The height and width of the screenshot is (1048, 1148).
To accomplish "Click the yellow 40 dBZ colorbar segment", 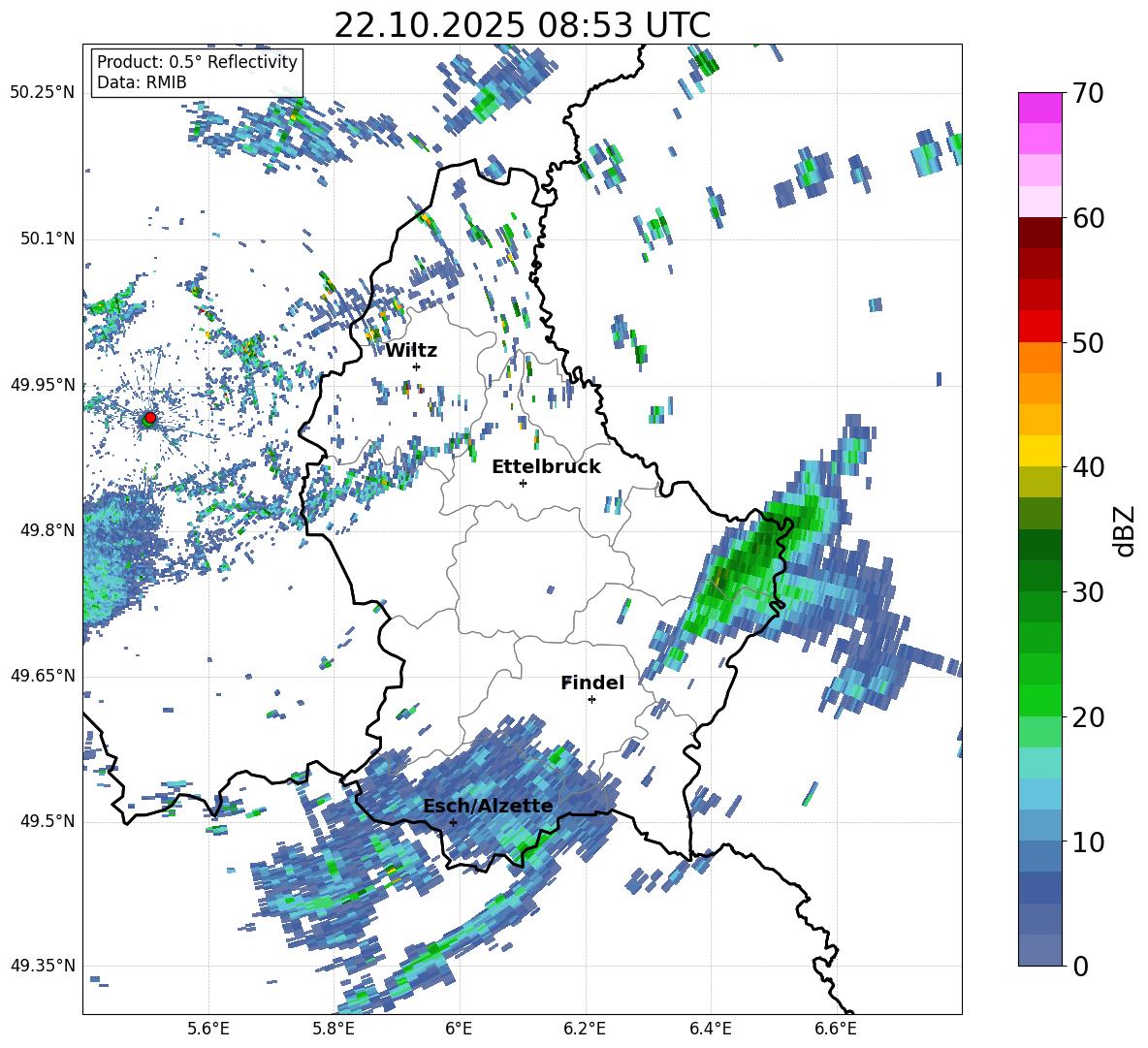I will point(1039,451).
